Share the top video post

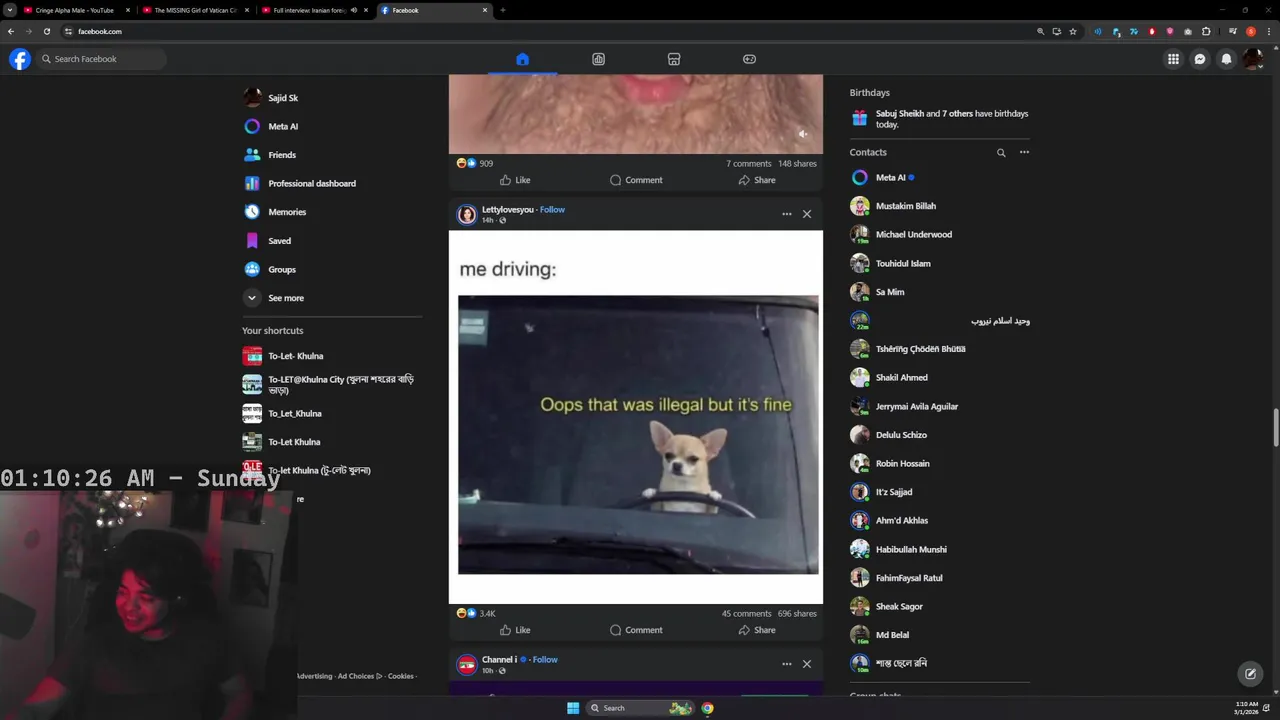(x=757, y=180)
